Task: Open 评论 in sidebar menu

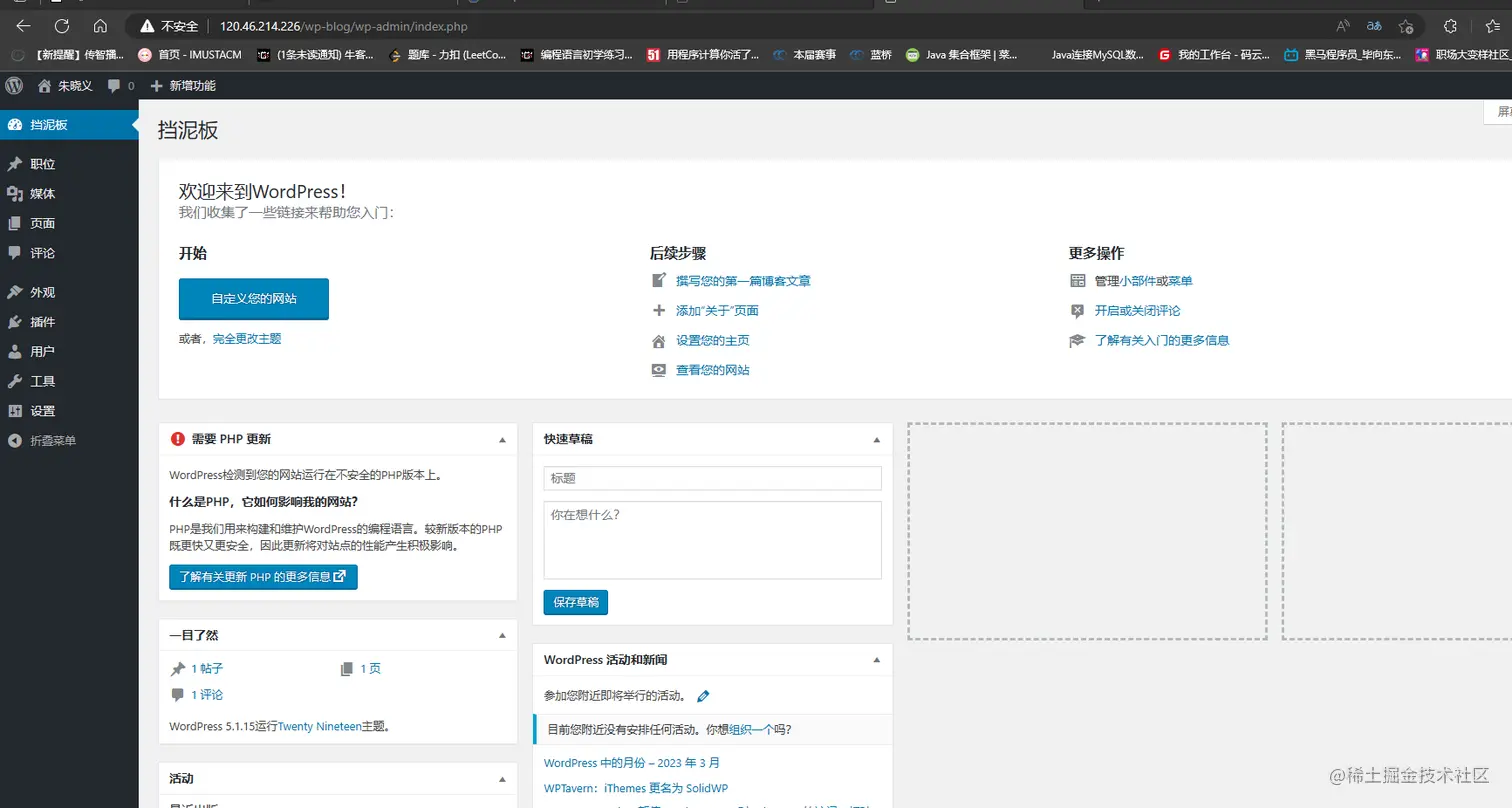Action: (x=69, y=253)
